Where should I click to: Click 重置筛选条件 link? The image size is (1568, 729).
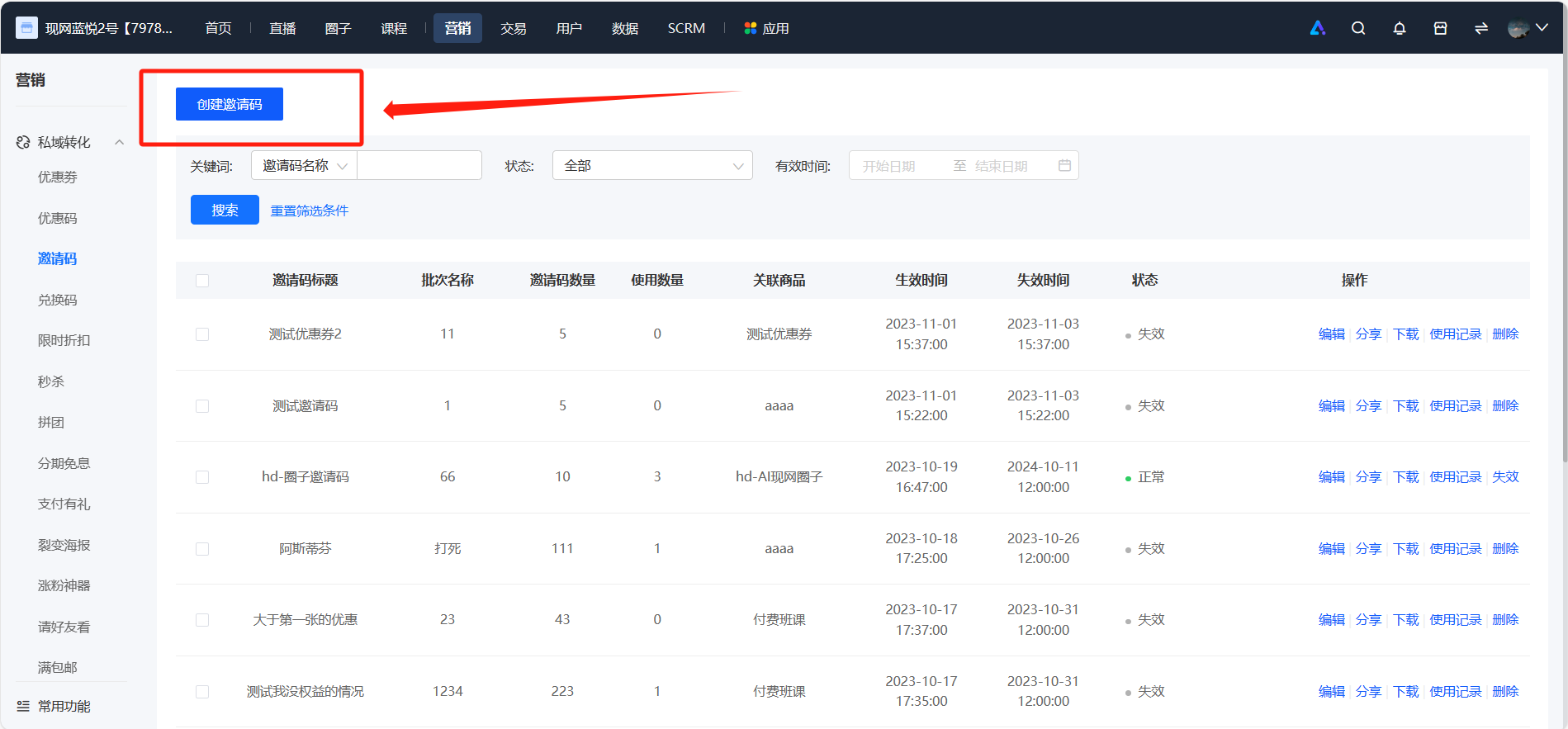[310, 211]
